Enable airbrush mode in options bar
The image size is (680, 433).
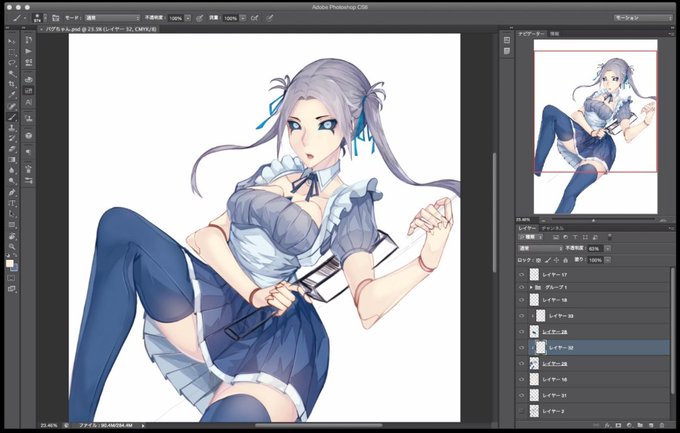[255, 18]
